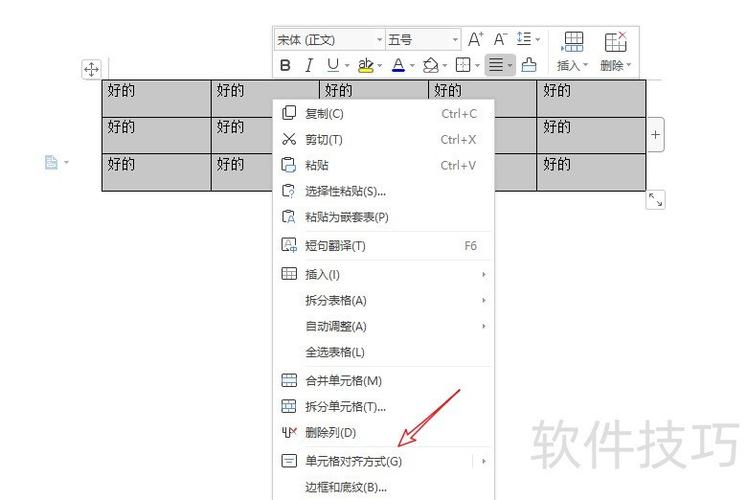747x500 pixels.
Task: Open 单元格对齐方式(G) submenu
Action: tap(384, 461)
